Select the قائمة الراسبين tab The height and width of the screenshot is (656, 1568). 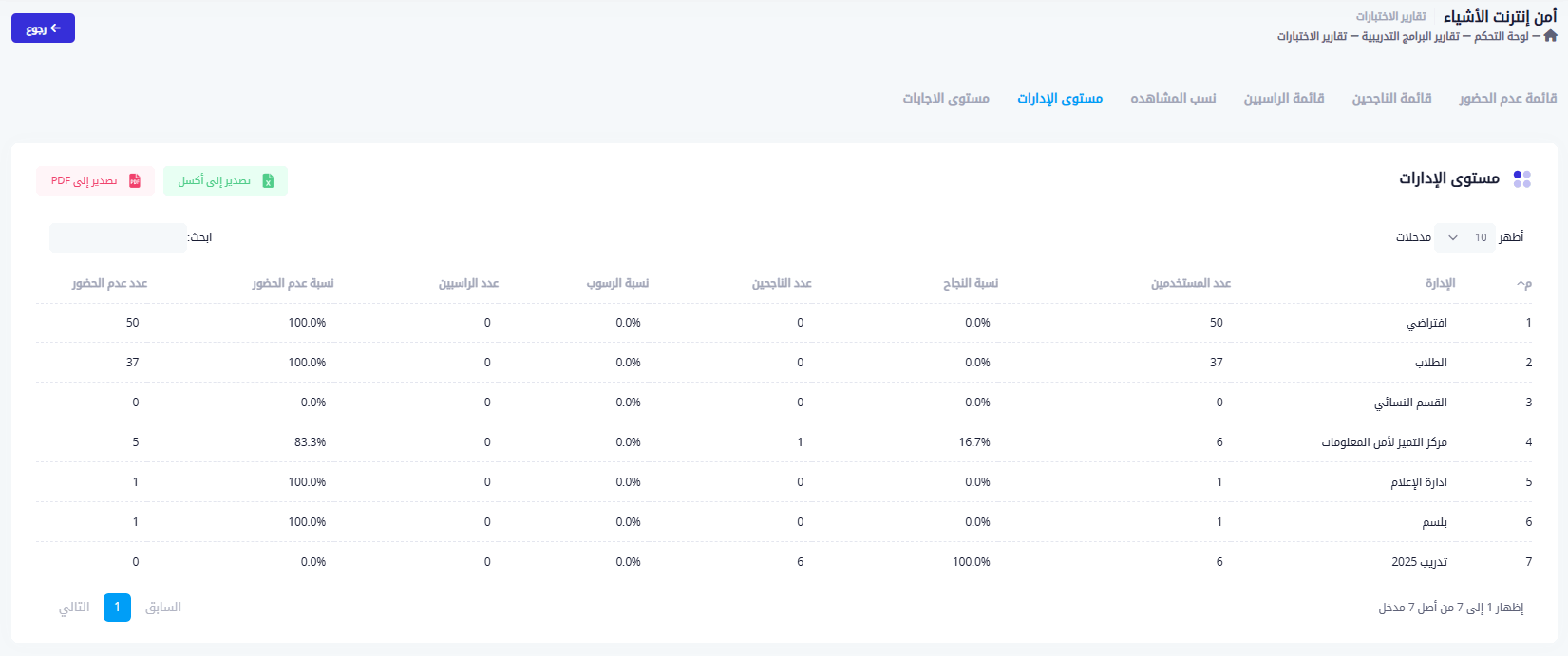point(1283,99)
